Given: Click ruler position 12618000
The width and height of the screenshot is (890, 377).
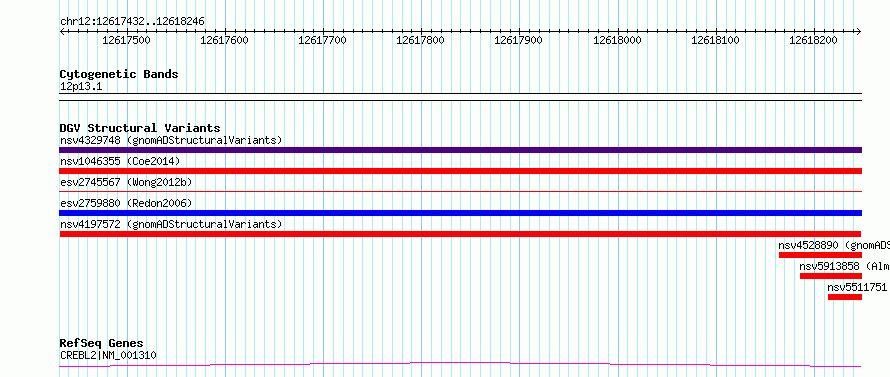Looking at the screenshot, I should pos(617,40).
